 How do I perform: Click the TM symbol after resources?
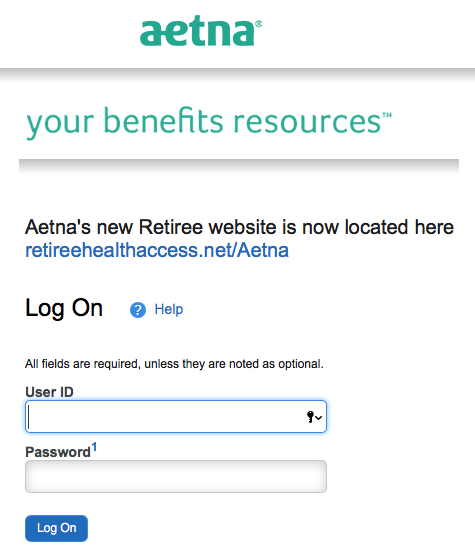tap(387, 115)
